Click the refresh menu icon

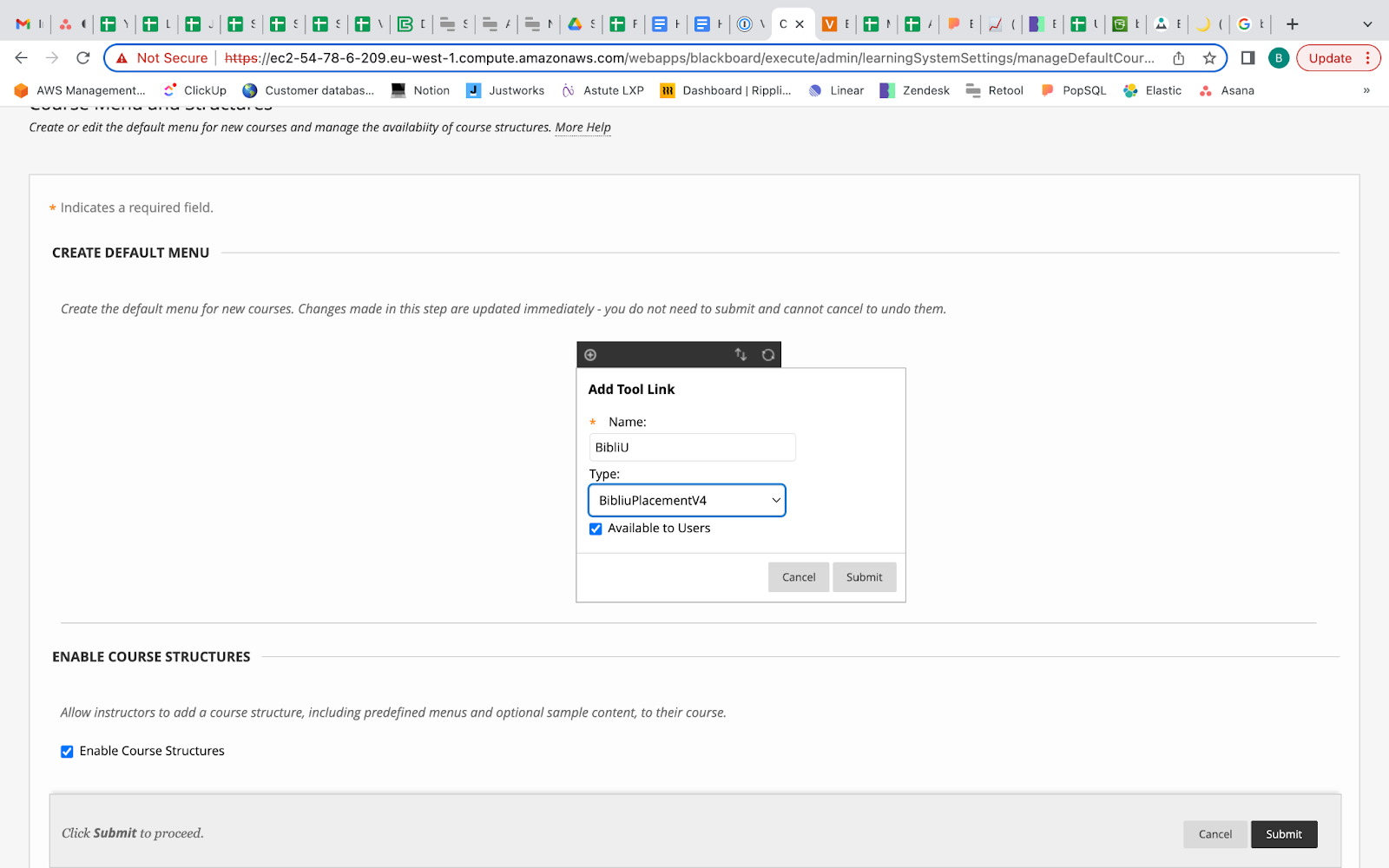768,355
